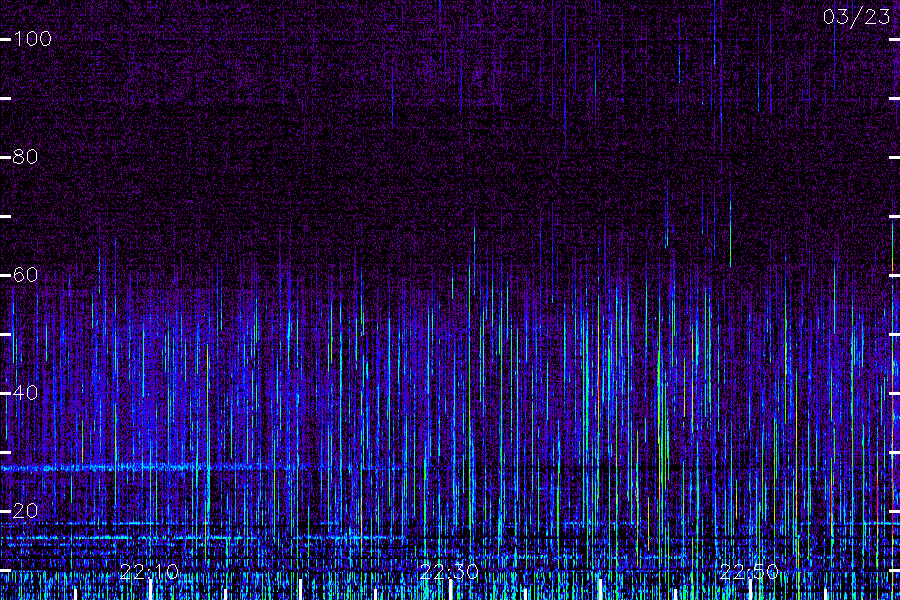This screenshot has width=900, height=600.
Task: Click the 100 frequency axis label
Action: point(32,39)
